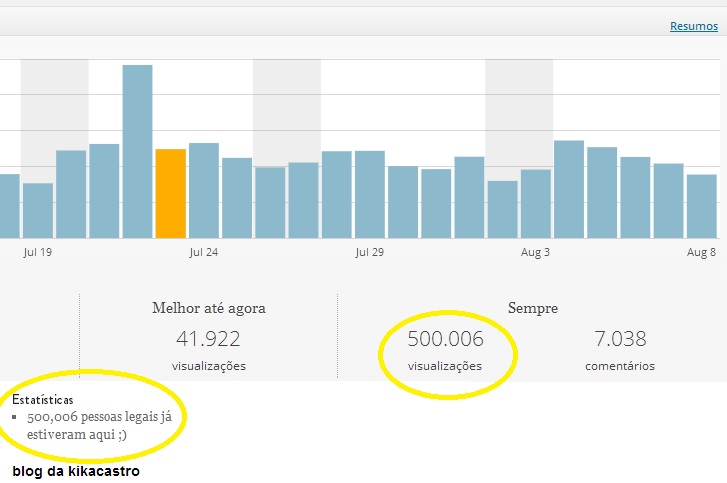This screenshot has height=483, width=727.
Task: Click the bar above the Jul 19 label
Action: pos(38,211)
